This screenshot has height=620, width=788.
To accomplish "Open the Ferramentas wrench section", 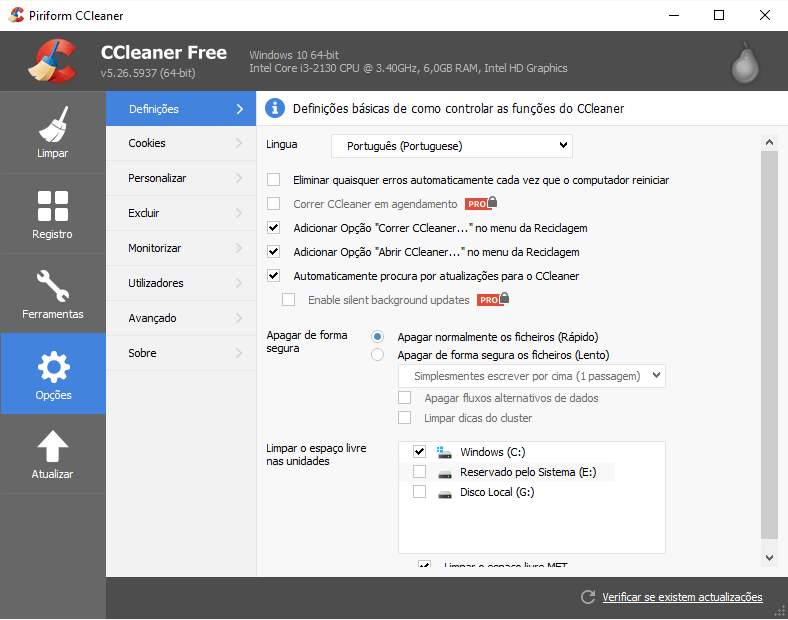I will click(53, 294).
